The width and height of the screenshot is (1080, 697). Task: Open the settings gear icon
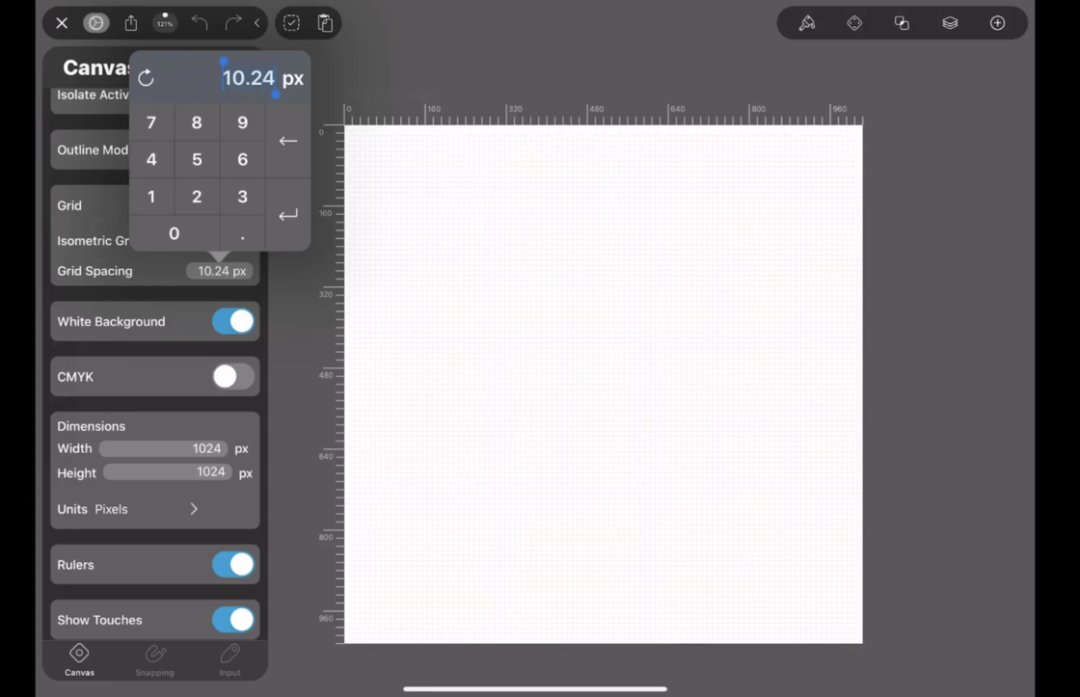coord(96,23)
